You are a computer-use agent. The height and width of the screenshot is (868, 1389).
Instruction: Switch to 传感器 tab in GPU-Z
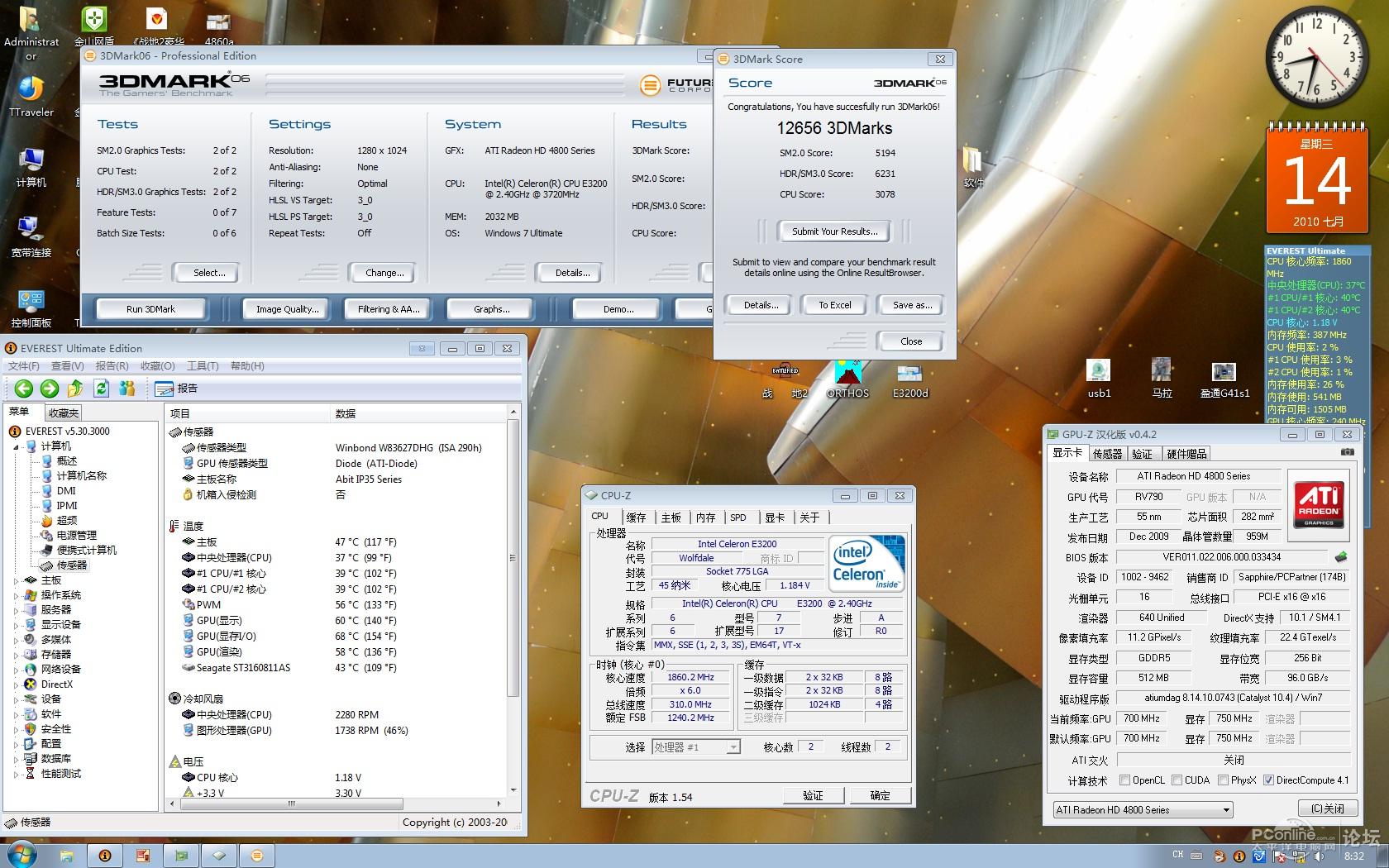point(1108,454)
